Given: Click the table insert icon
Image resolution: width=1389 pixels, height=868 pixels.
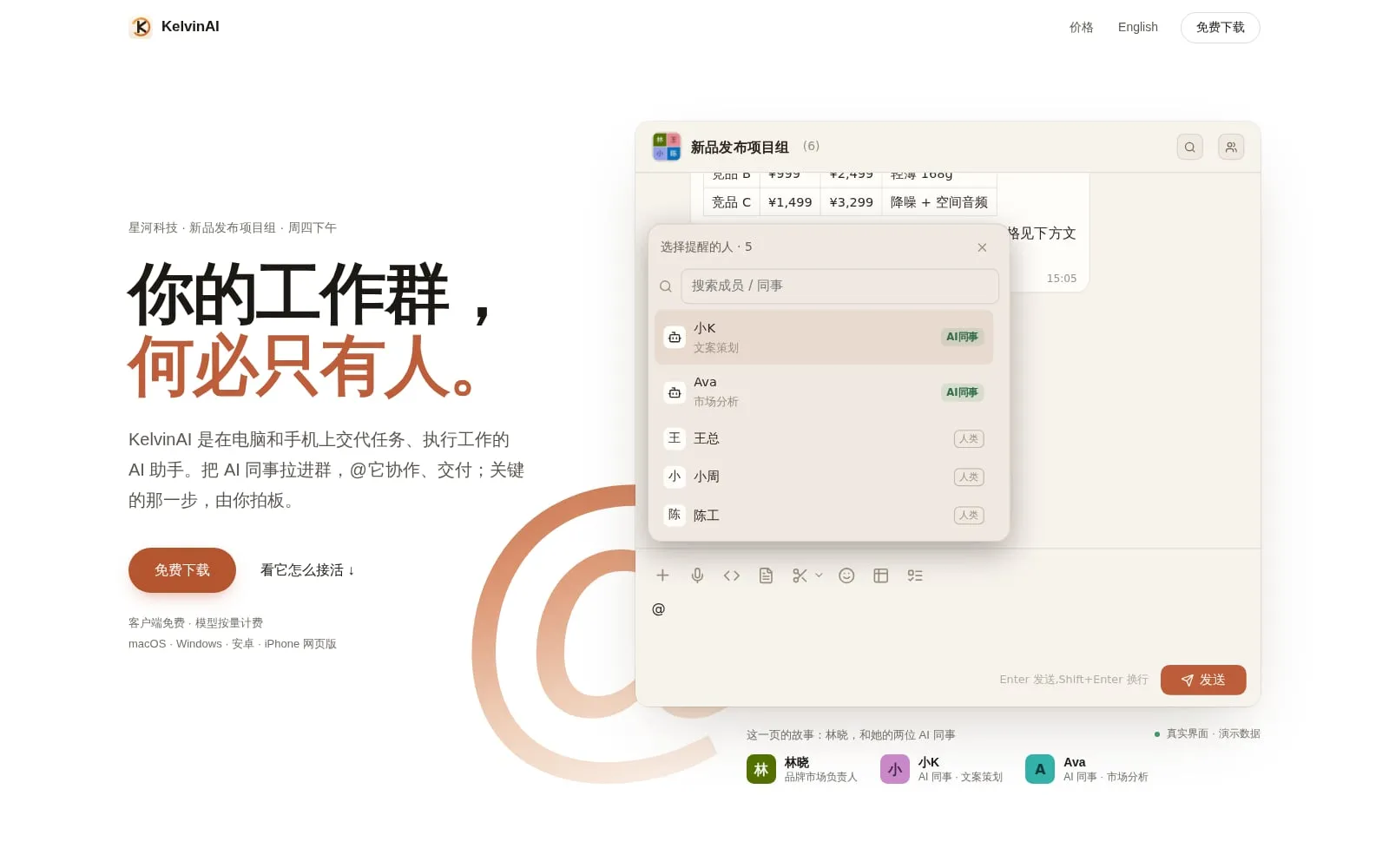Looking at the screenshot, I should (880, 575).
